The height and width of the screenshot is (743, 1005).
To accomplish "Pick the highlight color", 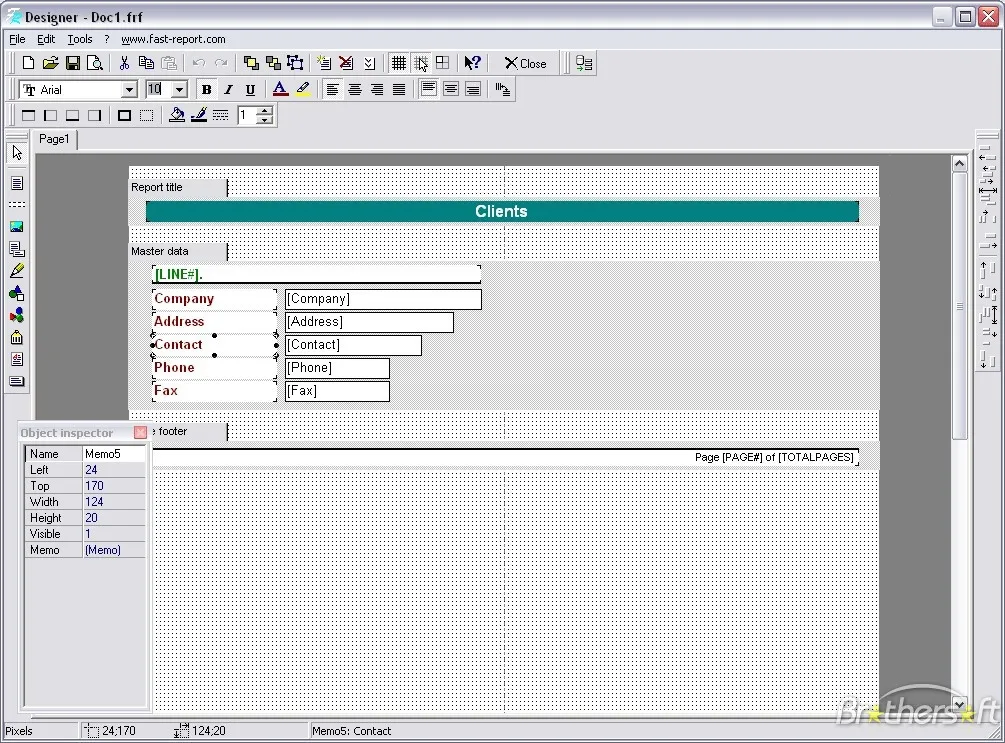I will [x=303, y=90].
